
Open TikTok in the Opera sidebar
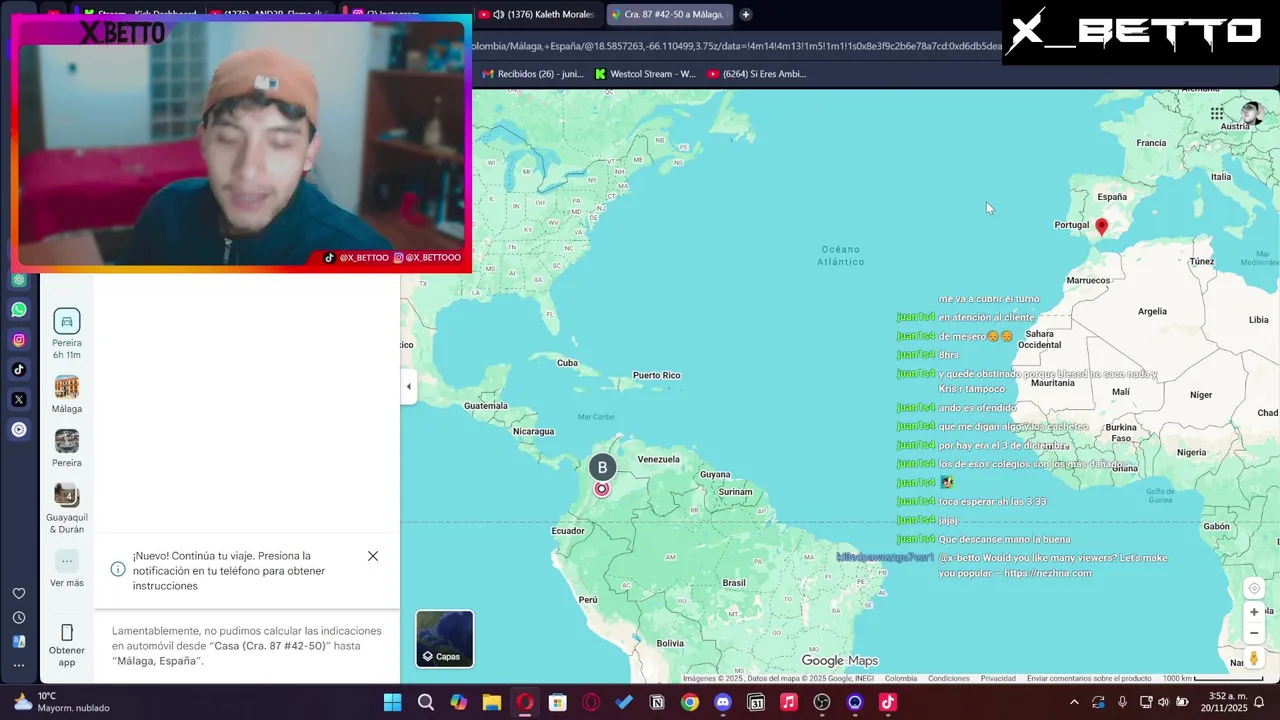tap(19, 370)
